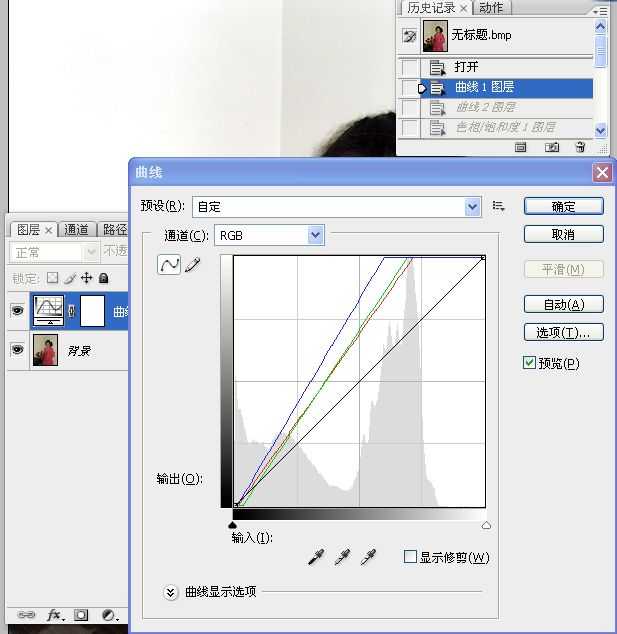Click the lock position move icon
Viewport: 617px width, 634px height.
(x=87, y=278)
